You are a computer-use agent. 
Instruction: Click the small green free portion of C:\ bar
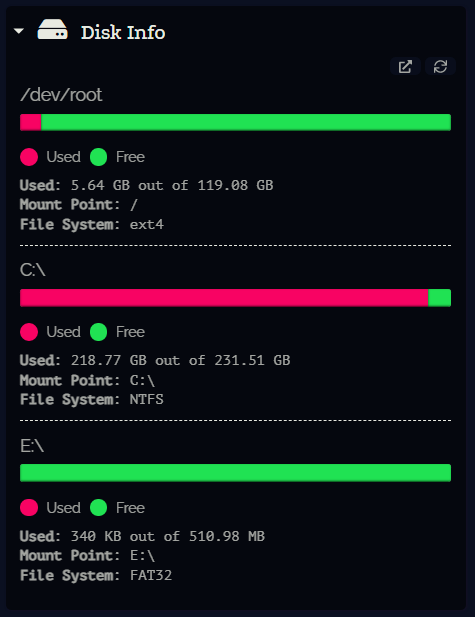pos(440,298)
